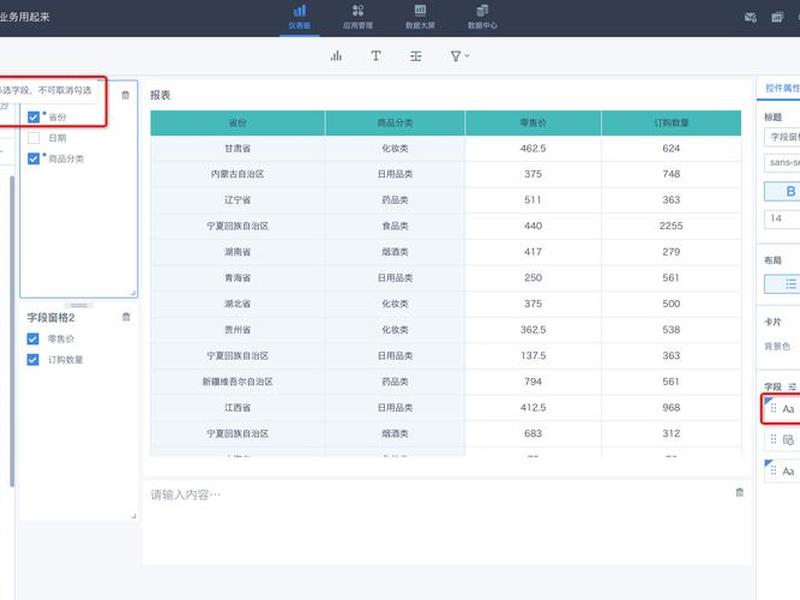Click cell 内蒙古自治区
This screenshot has height=600, width=800.
[x=237, y=174]
